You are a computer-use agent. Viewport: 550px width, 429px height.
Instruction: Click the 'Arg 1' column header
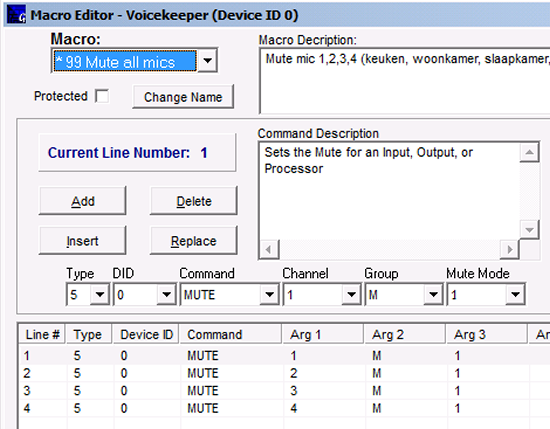click(x=323, y=334)
